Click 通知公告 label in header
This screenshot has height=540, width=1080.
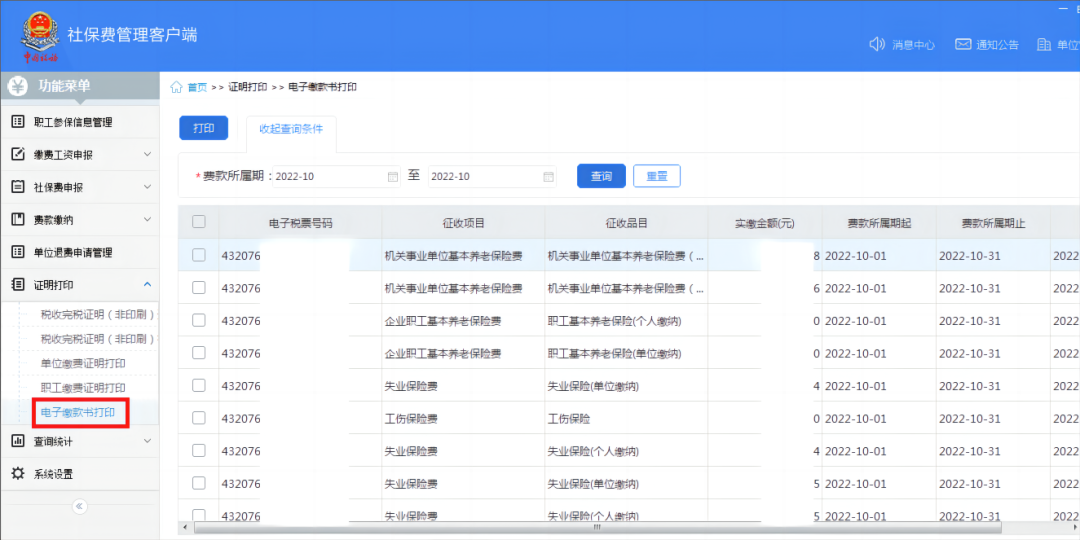pos(997,45)
